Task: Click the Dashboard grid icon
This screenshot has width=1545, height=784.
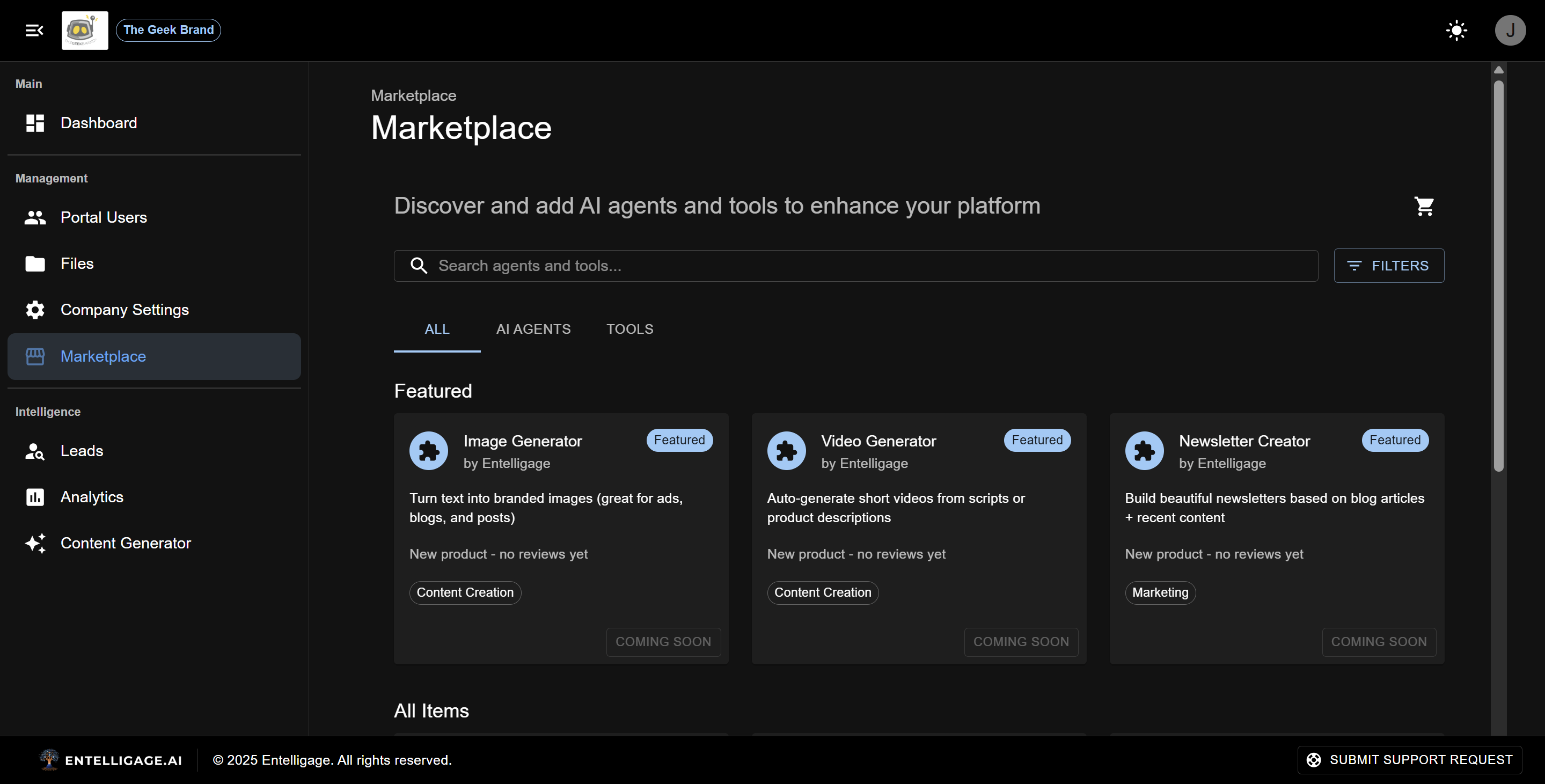Action: tap(35, 123)
